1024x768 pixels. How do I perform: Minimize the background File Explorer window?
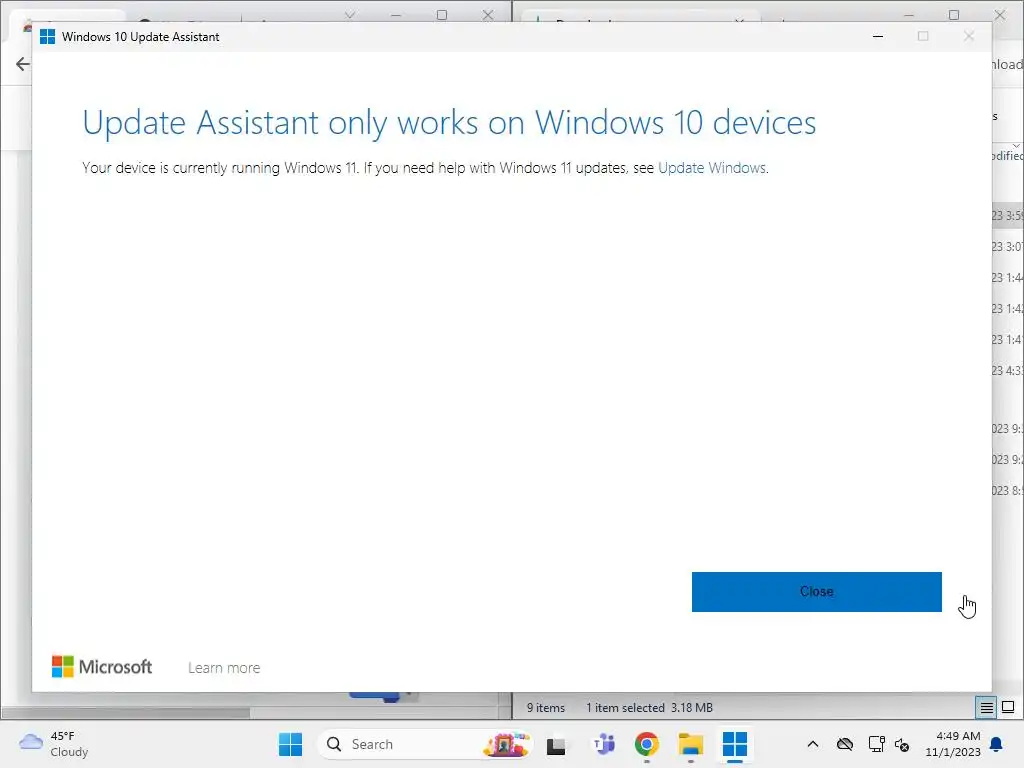pyautogui.click(x=908, y=14)
